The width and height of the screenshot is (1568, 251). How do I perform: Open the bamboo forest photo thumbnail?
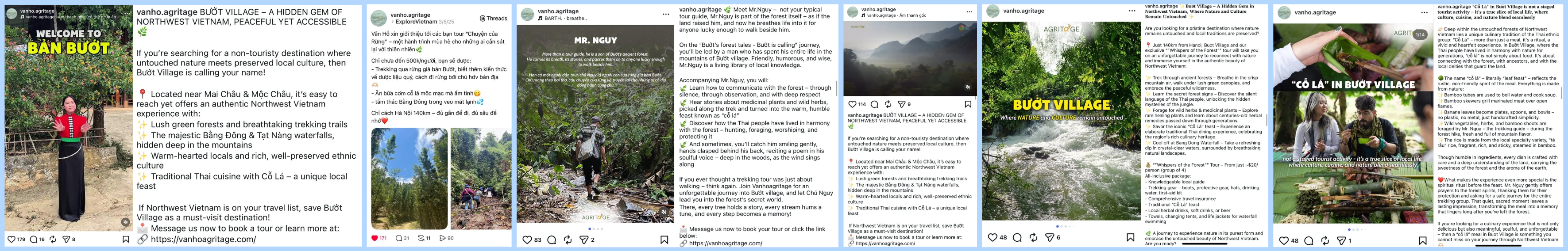click(409, 178)
